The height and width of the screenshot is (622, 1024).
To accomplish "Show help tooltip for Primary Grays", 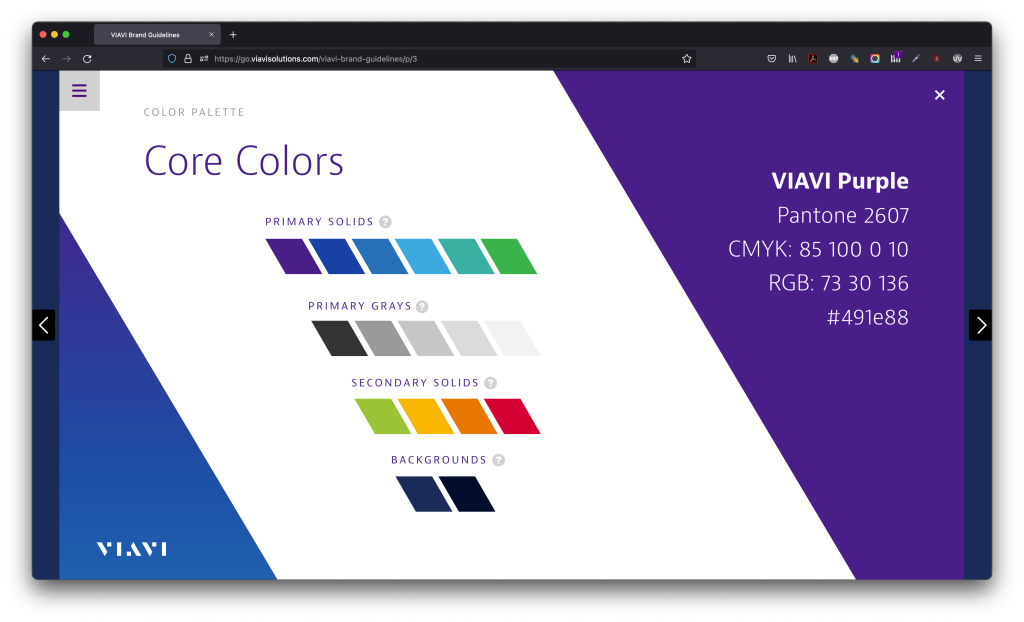I will coord(422,307).
